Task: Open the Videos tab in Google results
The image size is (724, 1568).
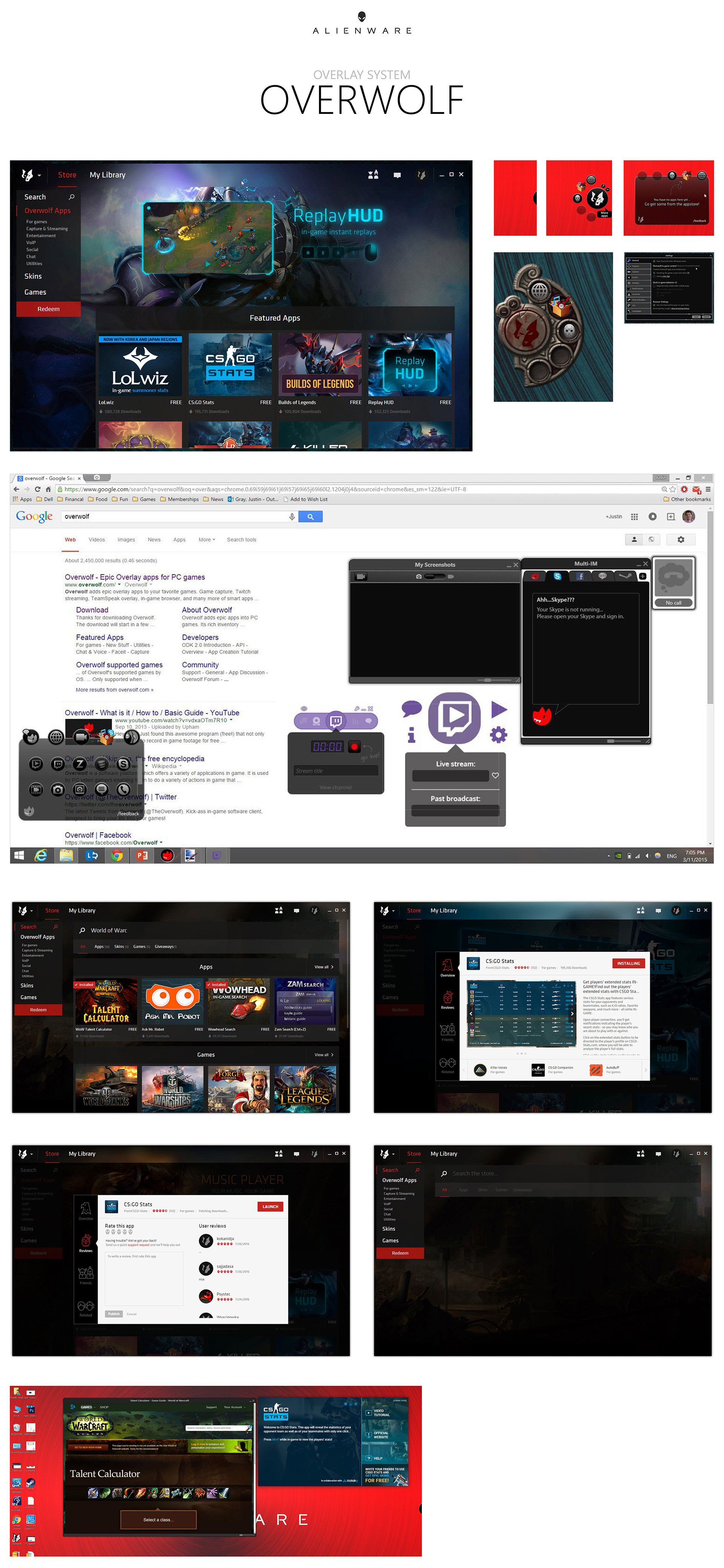Action: 97,540
